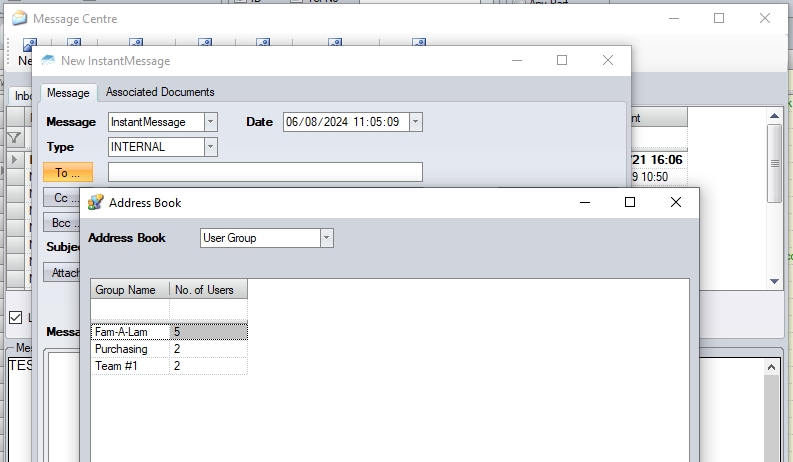Click the Message Centre envelope icon
Image resolution: width=793 pixels, height=462 pixels.
[x=19, y=19]
